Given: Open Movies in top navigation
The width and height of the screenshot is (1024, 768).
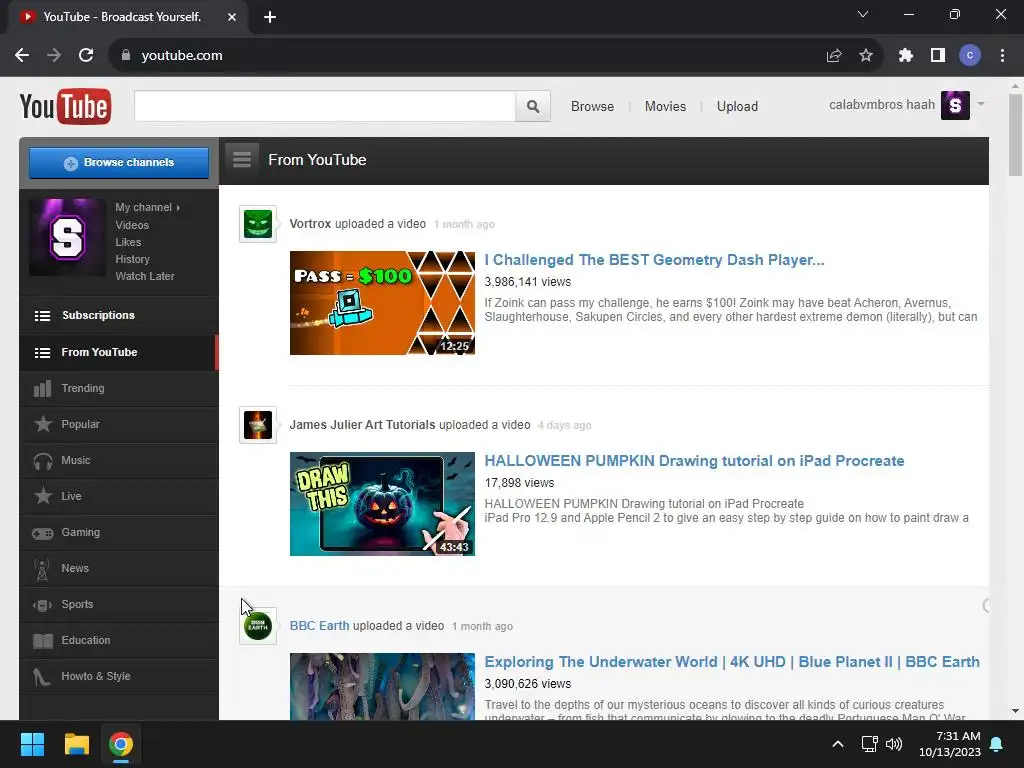Looking at the screenshot, I should click(x=665, y=106).
